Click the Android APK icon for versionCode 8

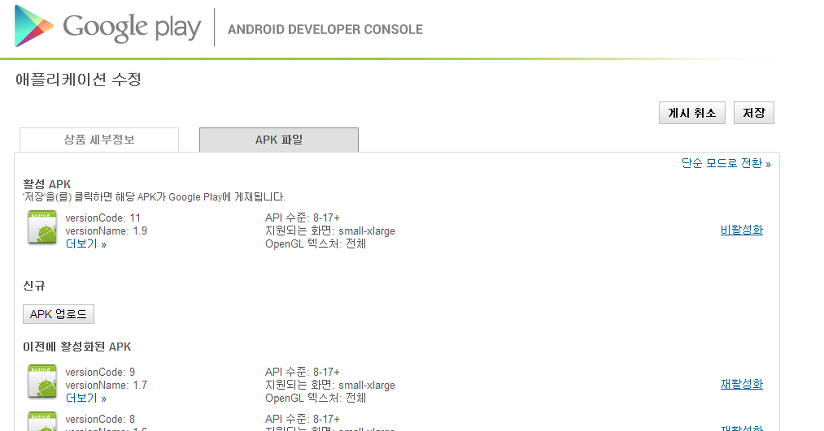click(x=42, y=422)
